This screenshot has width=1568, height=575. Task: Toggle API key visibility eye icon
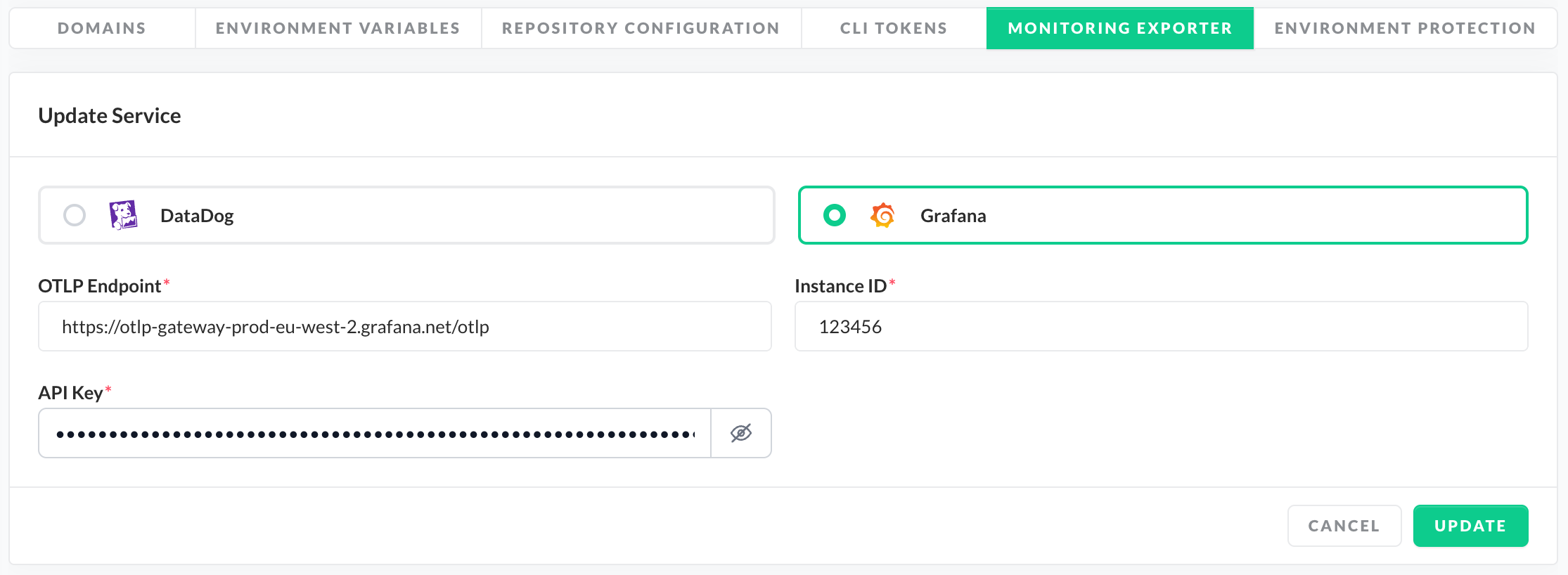tap(741, 433)
